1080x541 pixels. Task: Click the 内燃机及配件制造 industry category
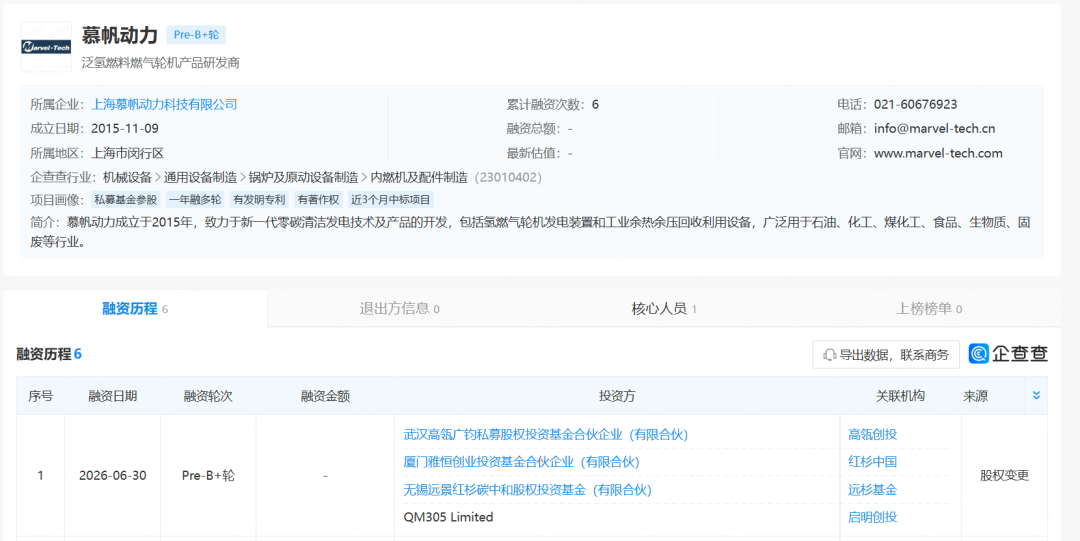419,177
